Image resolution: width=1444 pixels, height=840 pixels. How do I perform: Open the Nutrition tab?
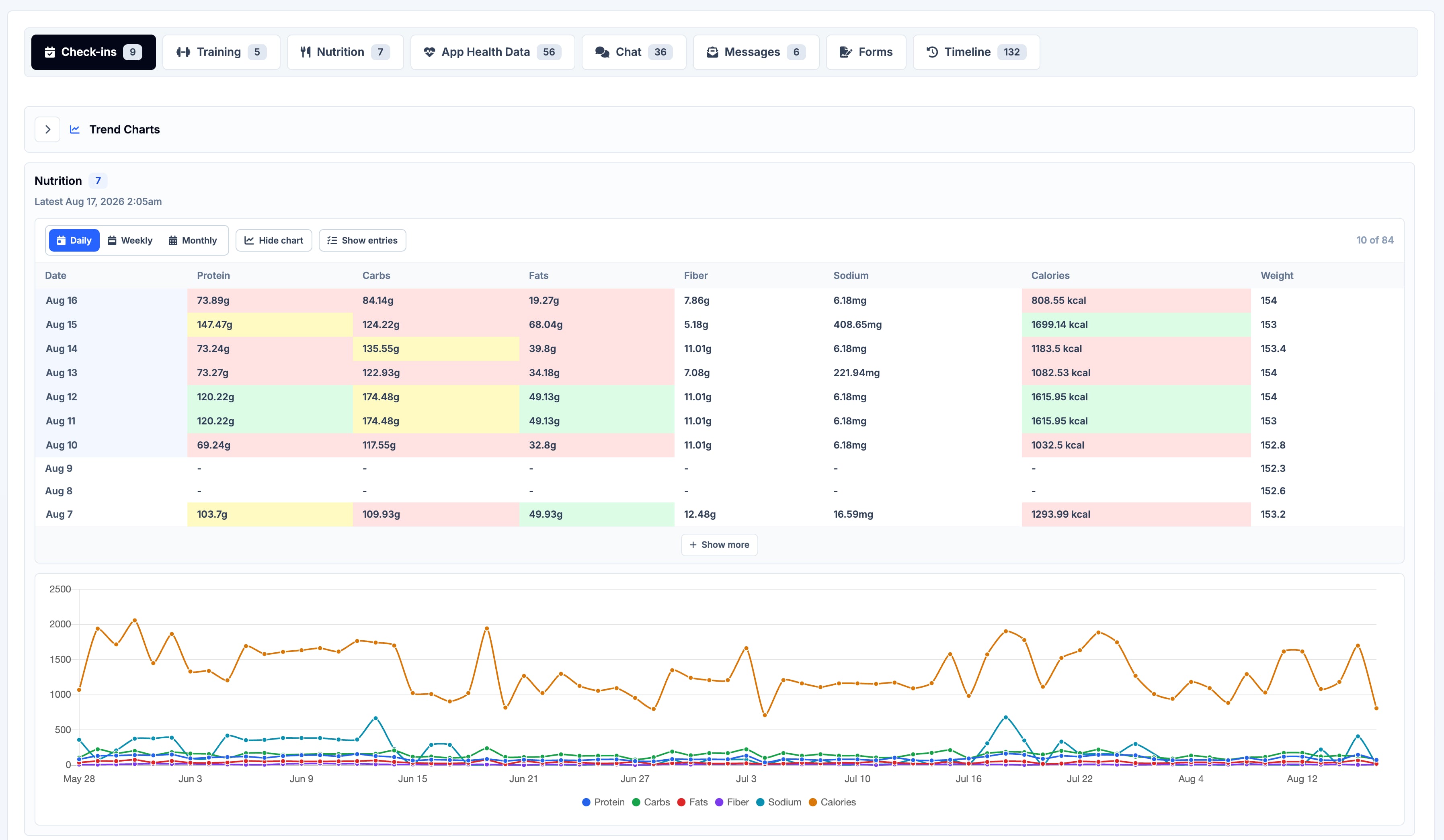point(345,52)
